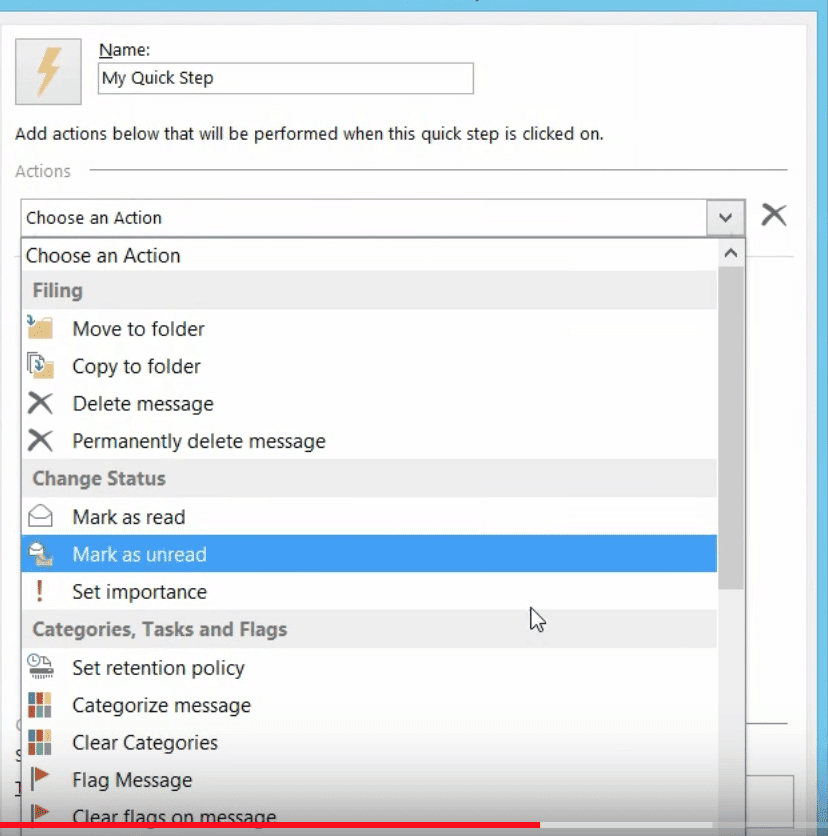
Task: Select the Move to folder icon
Action: click(x=40, y=329)
